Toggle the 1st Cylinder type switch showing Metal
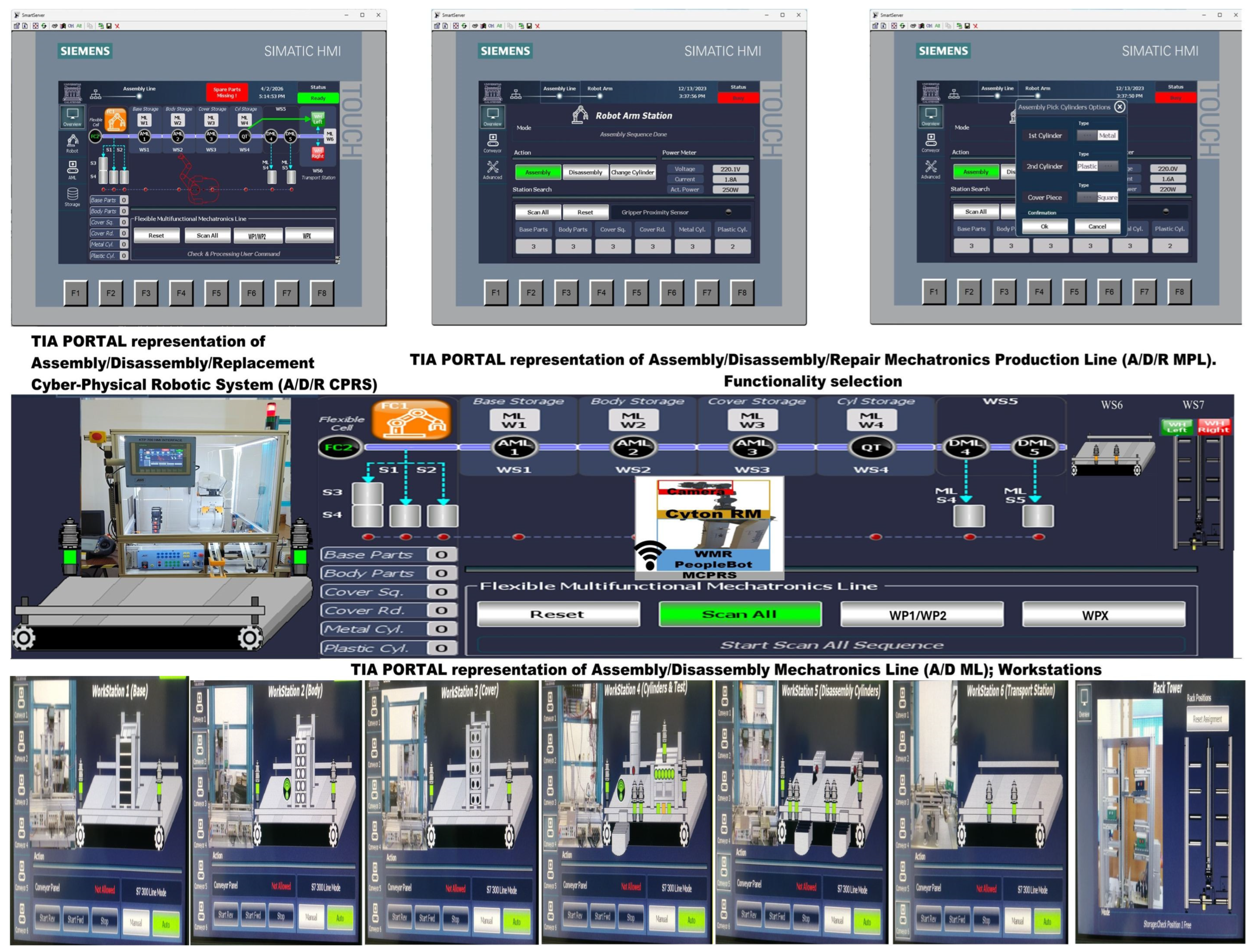Viewport: 1255px width, 952px height. coord(1097,136)
